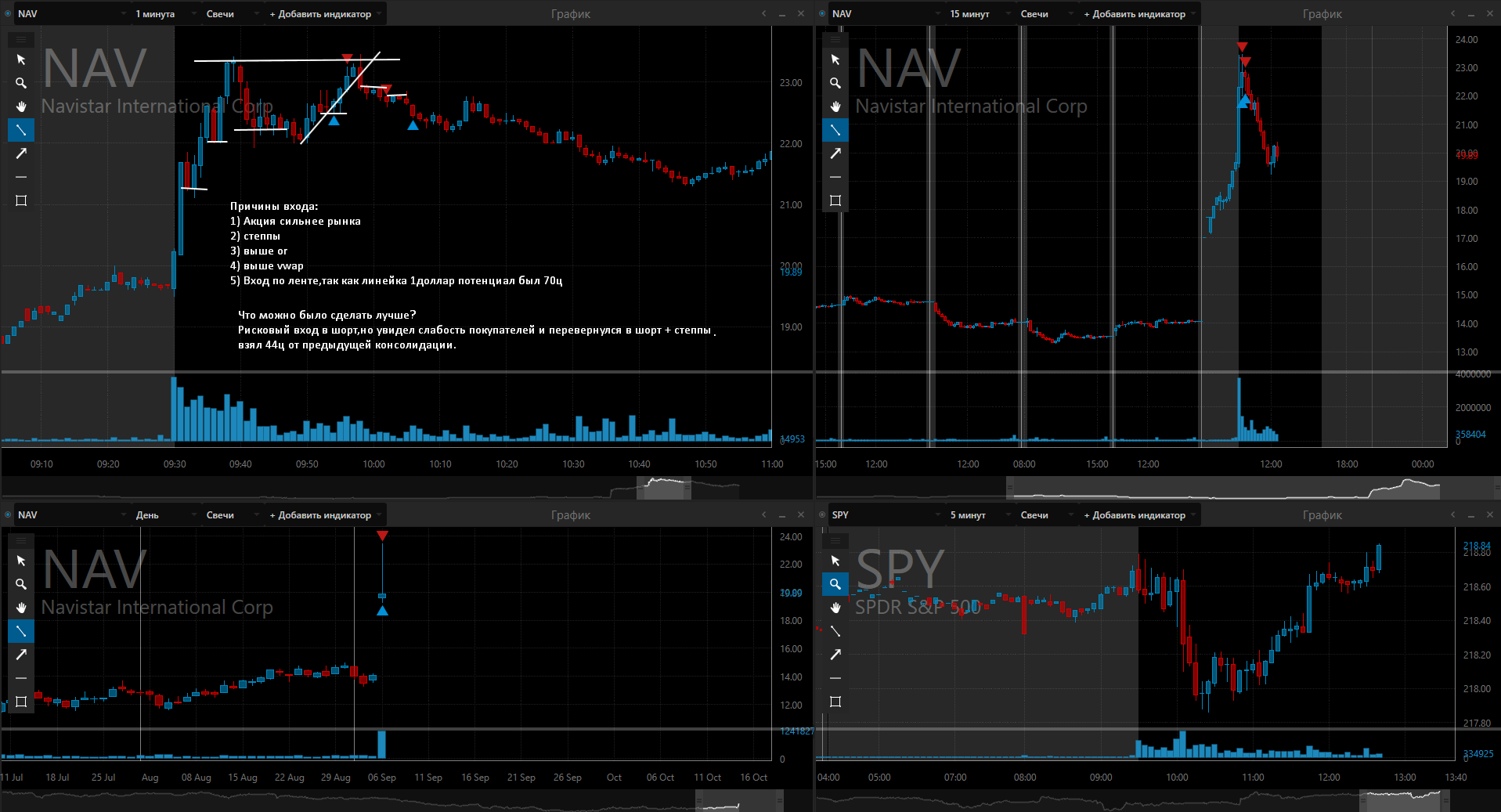The image size is (1501, 812).
Task: Click SPY ticker symbol field
Action: coord(885,514)
